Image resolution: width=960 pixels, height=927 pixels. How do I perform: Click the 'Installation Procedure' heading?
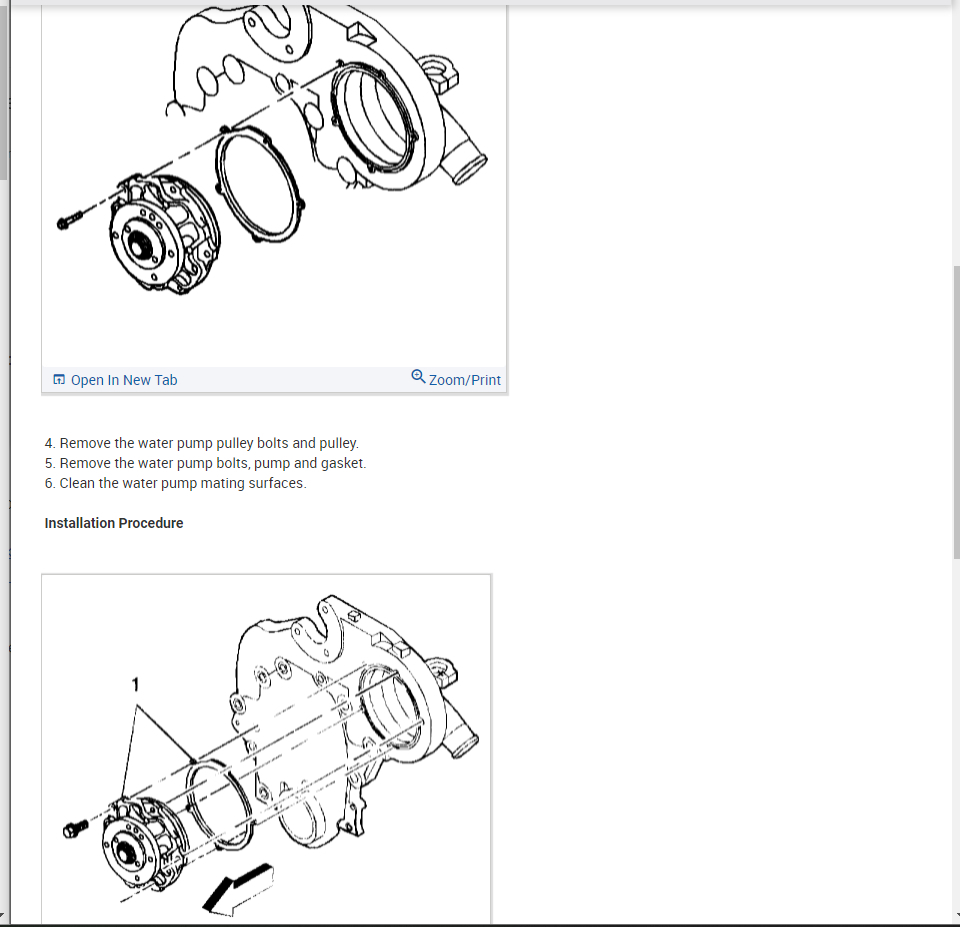114,524
